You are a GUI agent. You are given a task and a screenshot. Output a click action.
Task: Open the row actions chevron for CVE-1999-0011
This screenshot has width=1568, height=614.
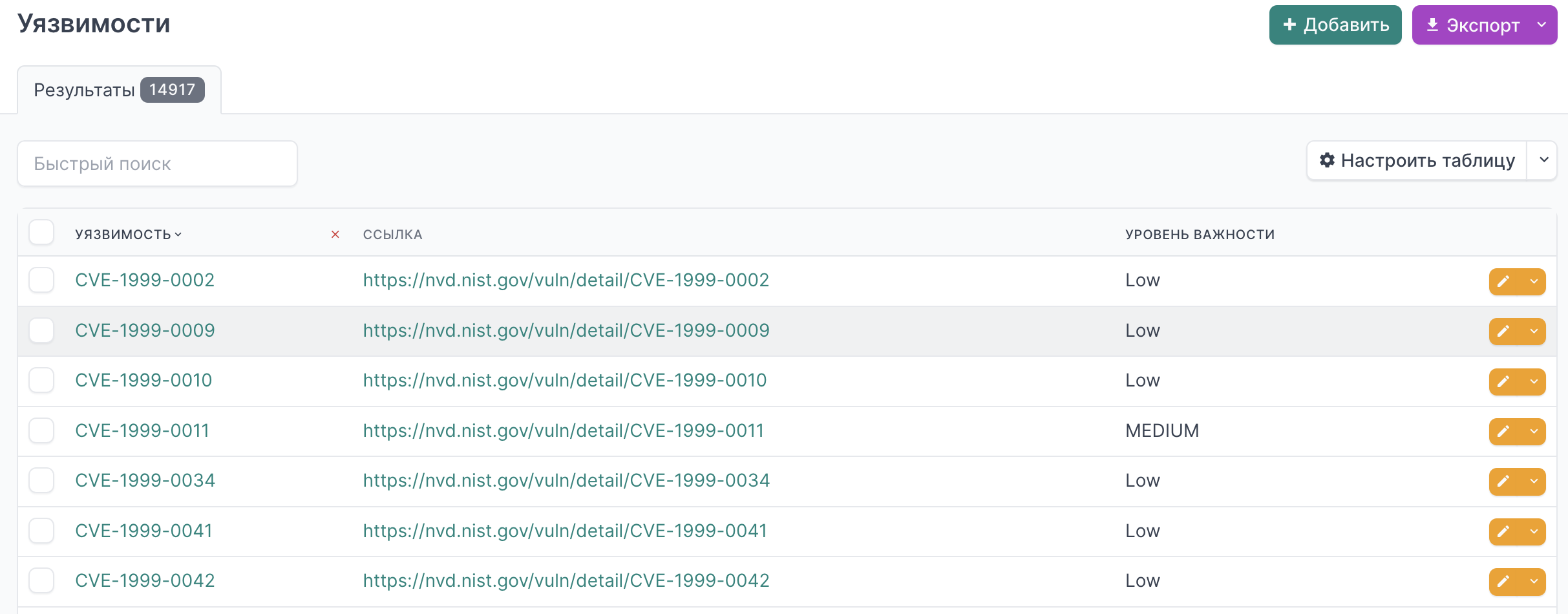(x=1534, y=431)
